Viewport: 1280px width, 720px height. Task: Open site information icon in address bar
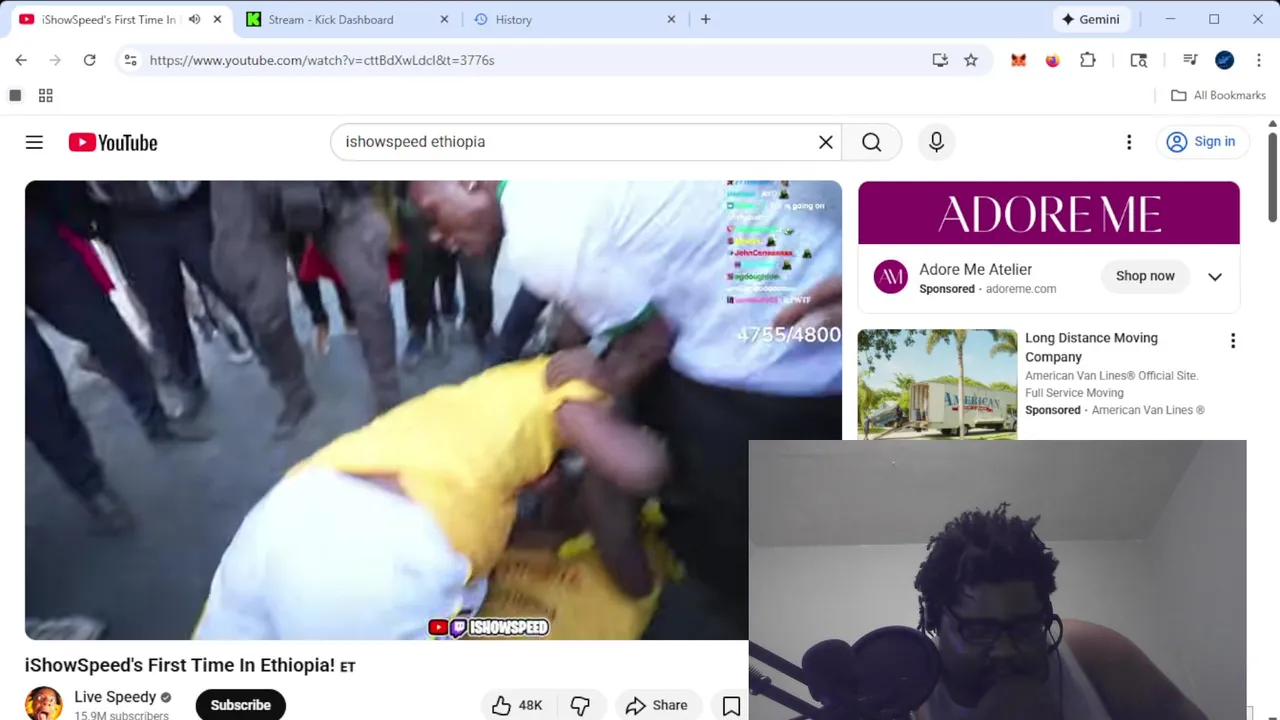coord(130,60)
